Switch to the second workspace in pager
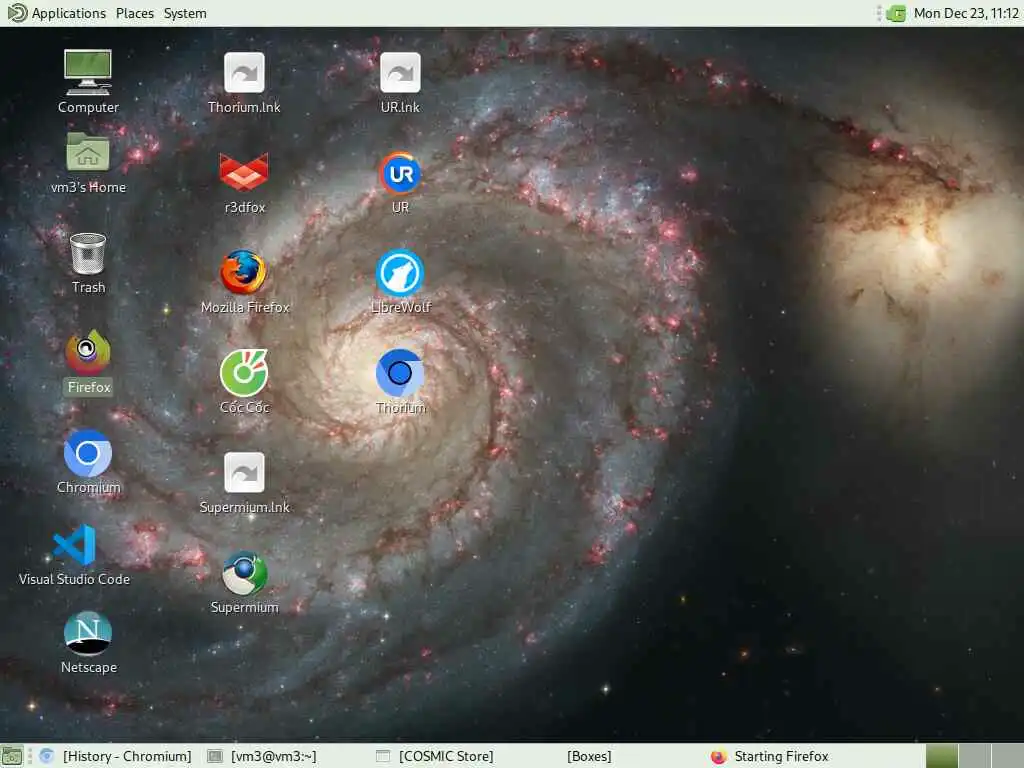This screenshot has width=1024, height=768. (974, 756)
